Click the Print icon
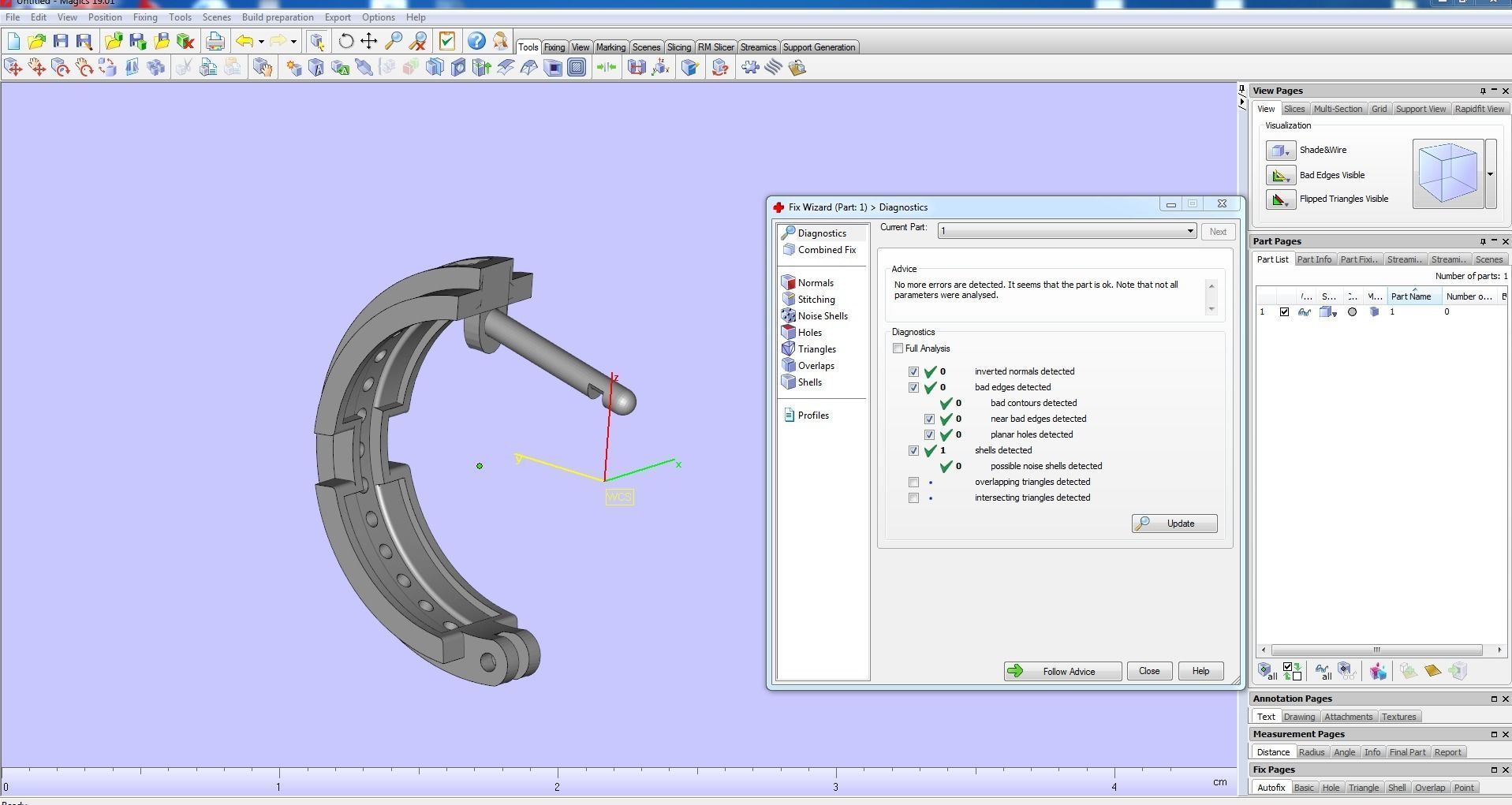The height and width of the screenshot is (805, 1512). 215,41
